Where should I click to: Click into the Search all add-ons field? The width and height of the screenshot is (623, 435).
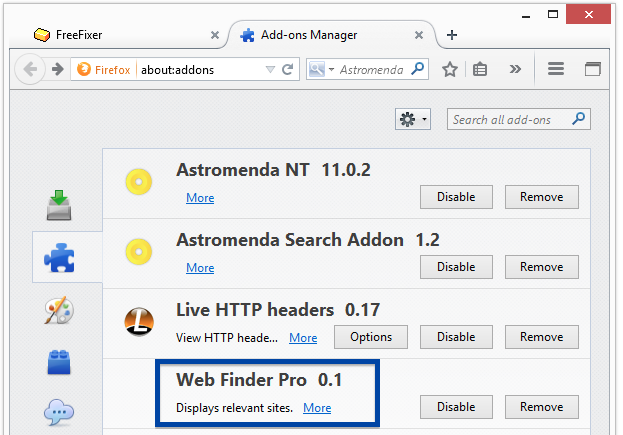519,119
